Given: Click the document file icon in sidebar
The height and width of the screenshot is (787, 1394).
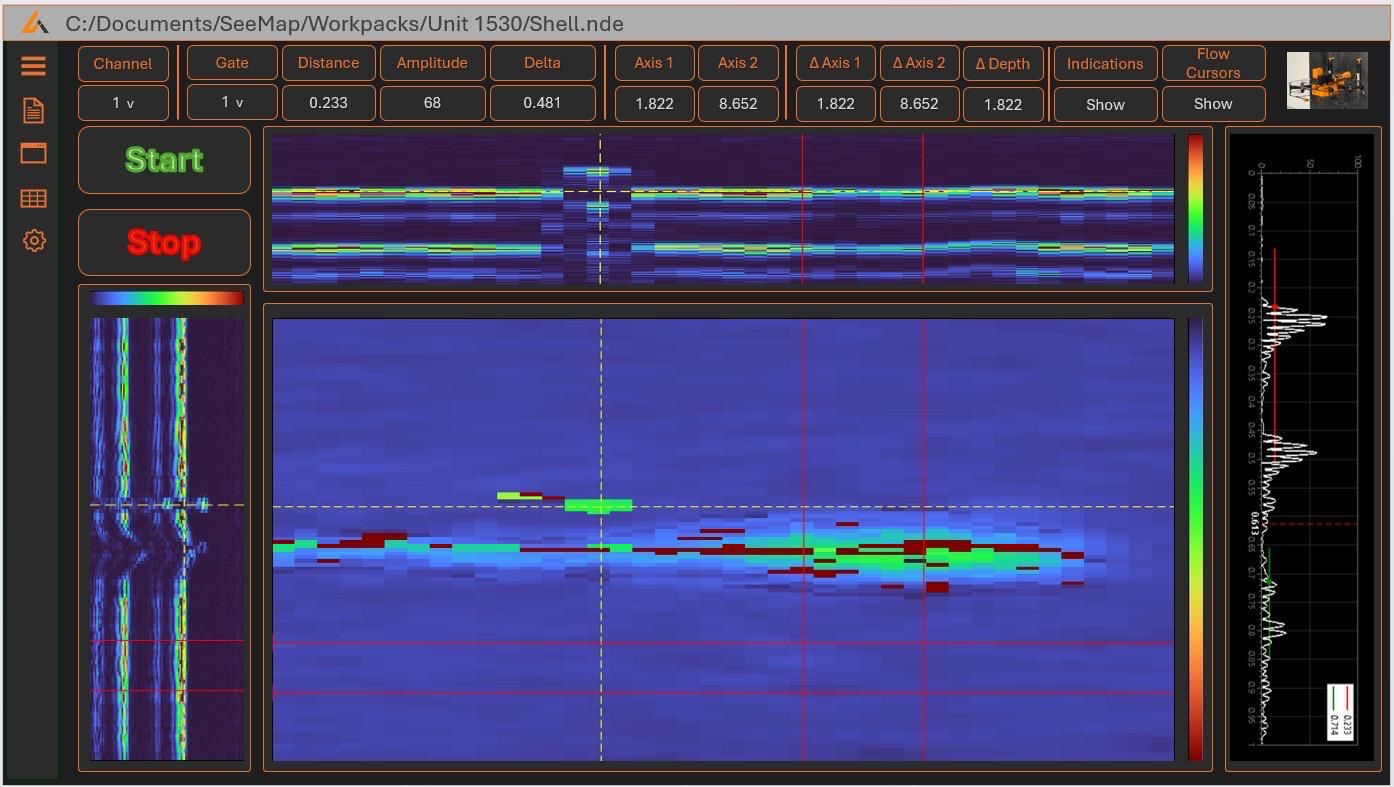Looking at the screenshot, I should point(33,110).
